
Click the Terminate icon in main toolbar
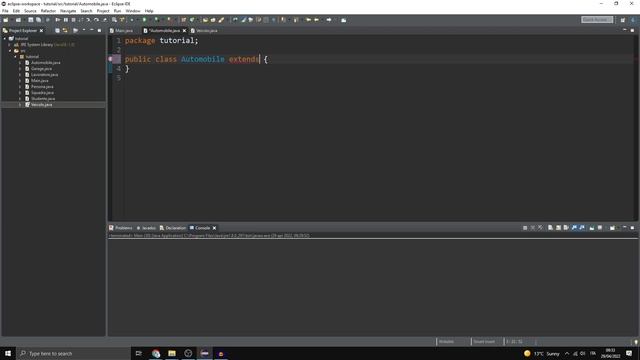(x=73, y=20)
